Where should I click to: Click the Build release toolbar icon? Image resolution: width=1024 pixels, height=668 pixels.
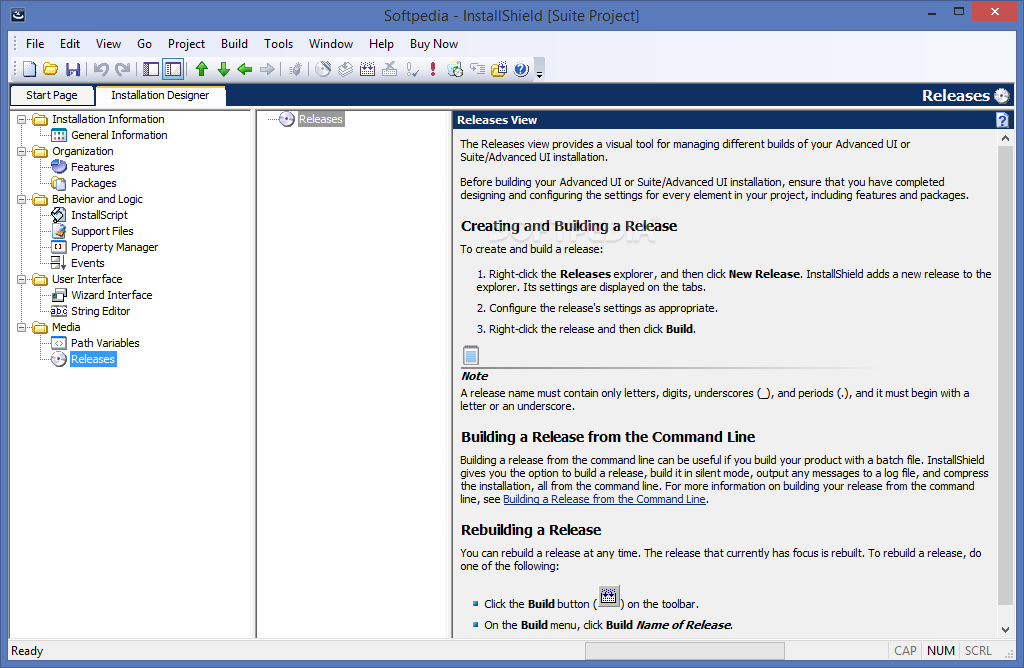(x=368, y=69)
